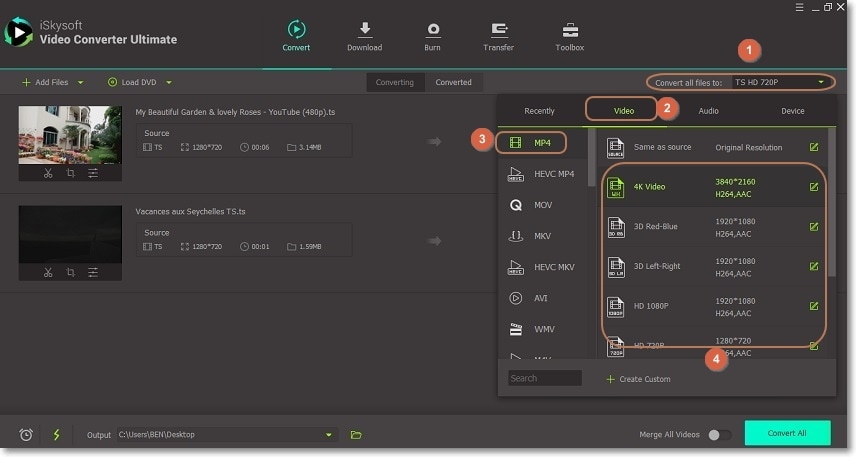Screen dimensions: 856x457
Task: Expand the Add Files dropdown arrow
Action: (x=80, y=82)
